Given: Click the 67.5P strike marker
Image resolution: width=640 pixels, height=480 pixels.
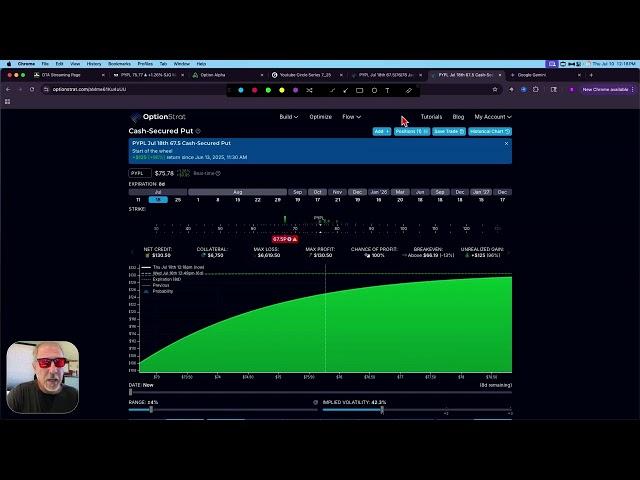Looking at the screenshot, I should tap(284, 239).
